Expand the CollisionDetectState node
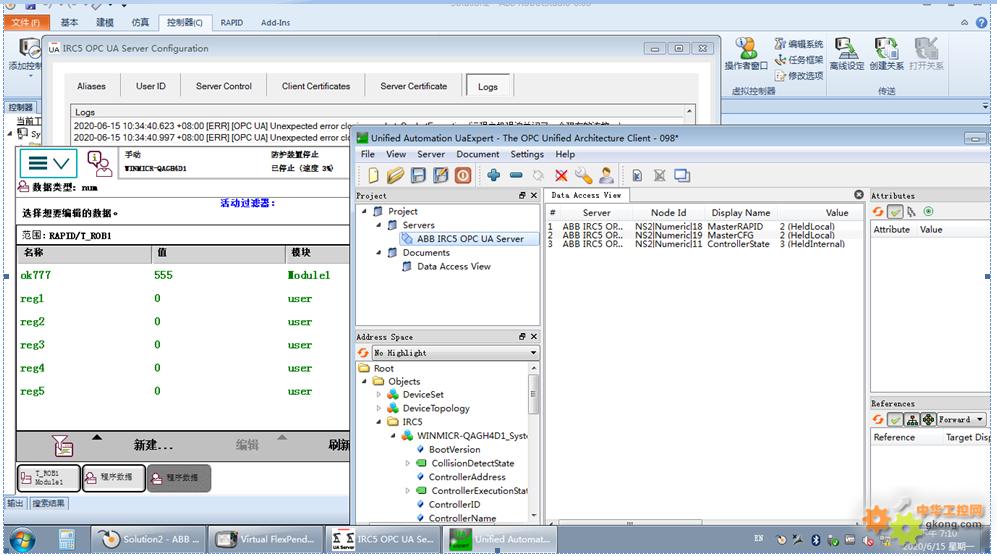This screenshot has width=997, height=556. [408, 463]
